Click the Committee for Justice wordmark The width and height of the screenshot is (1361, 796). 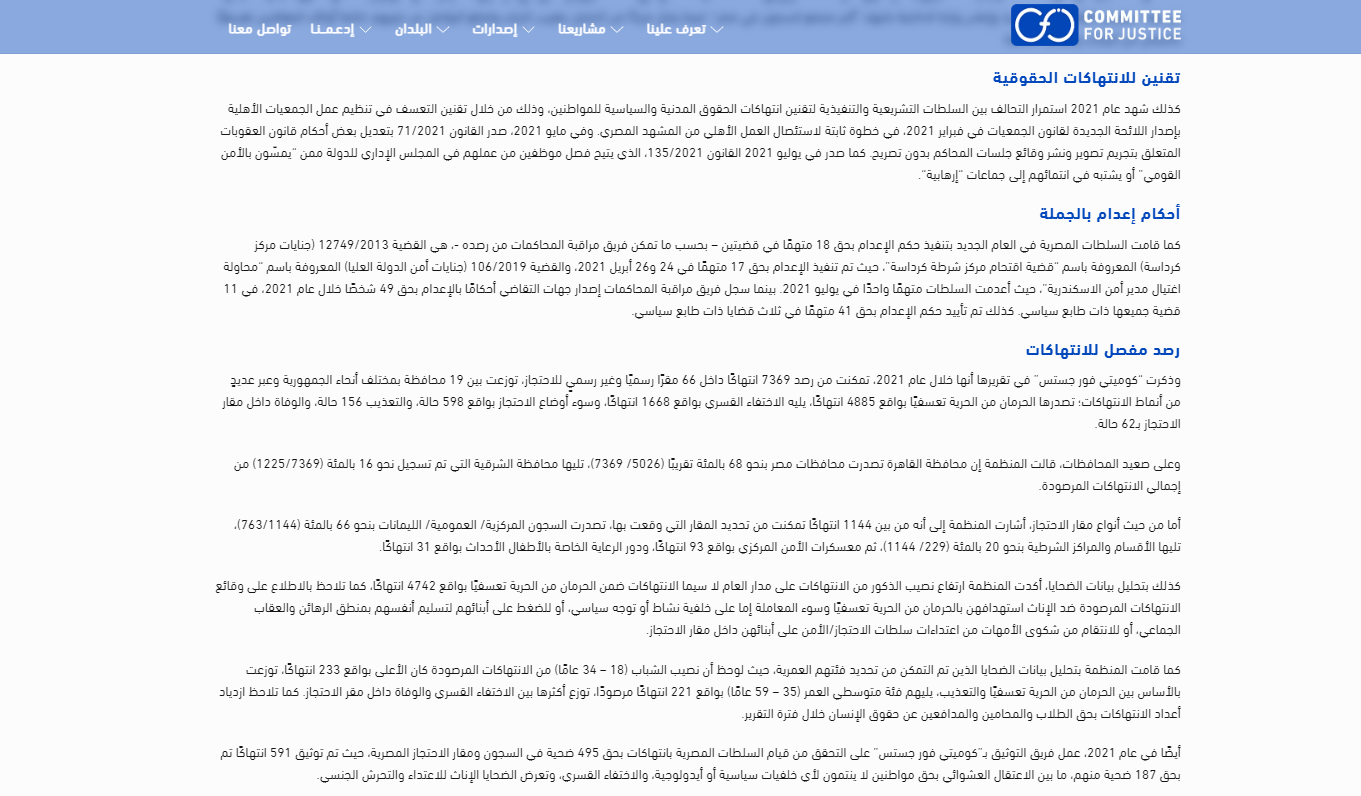(1131, 24)
